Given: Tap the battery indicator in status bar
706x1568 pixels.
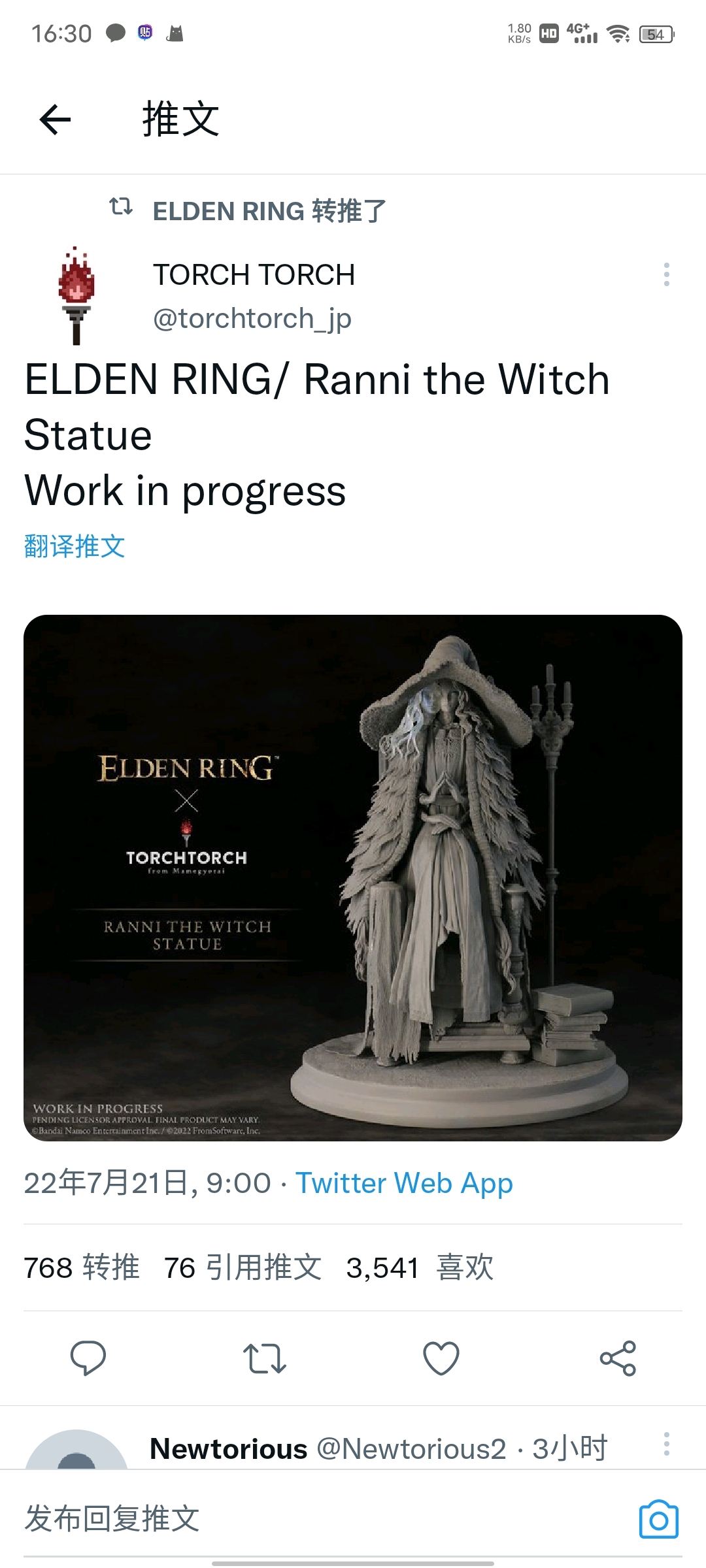Looking at the screenshot, I should (656, 34).
